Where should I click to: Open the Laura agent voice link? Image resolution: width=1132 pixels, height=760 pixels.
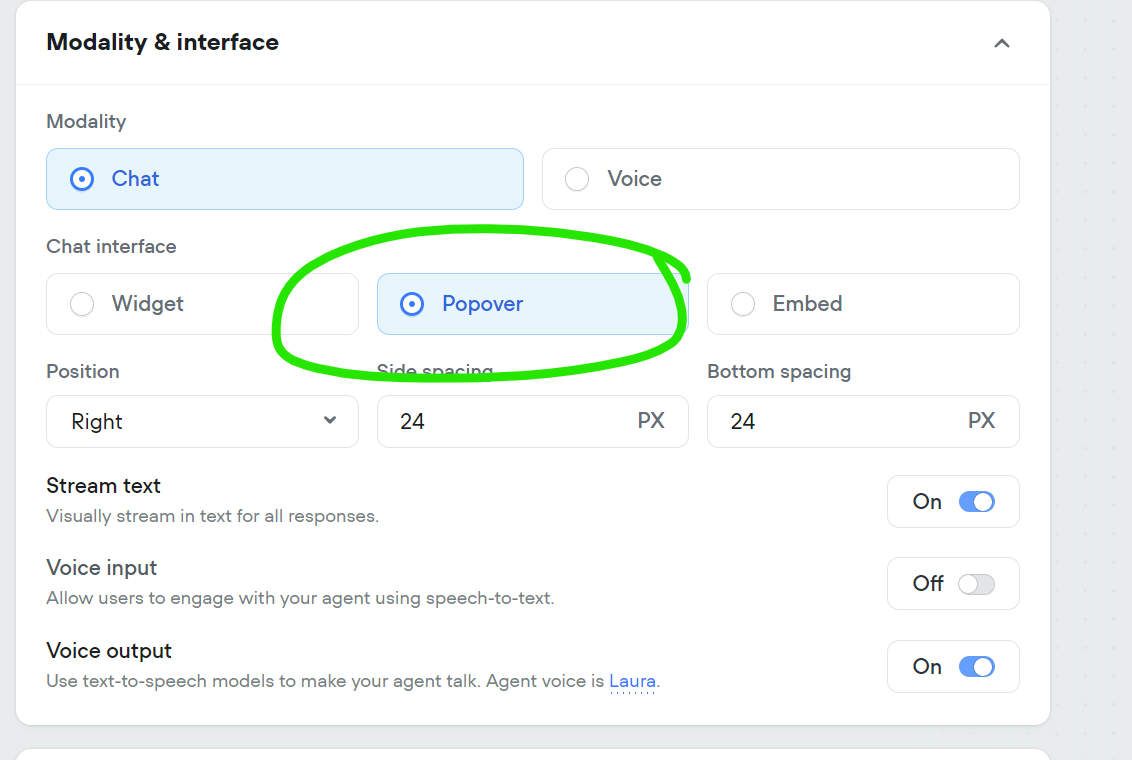point(632,681)
